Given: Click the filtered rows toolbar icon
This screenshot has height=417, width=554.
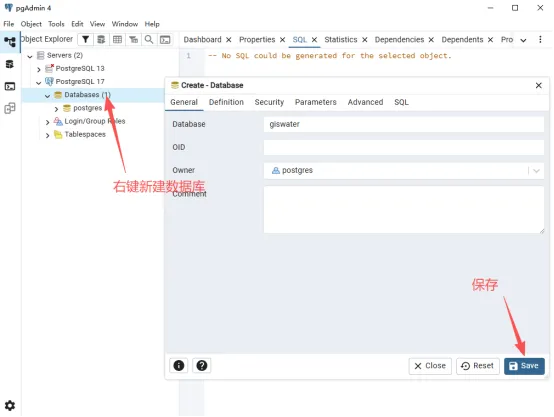Looking at the screenshot, I should pos(133,40).
